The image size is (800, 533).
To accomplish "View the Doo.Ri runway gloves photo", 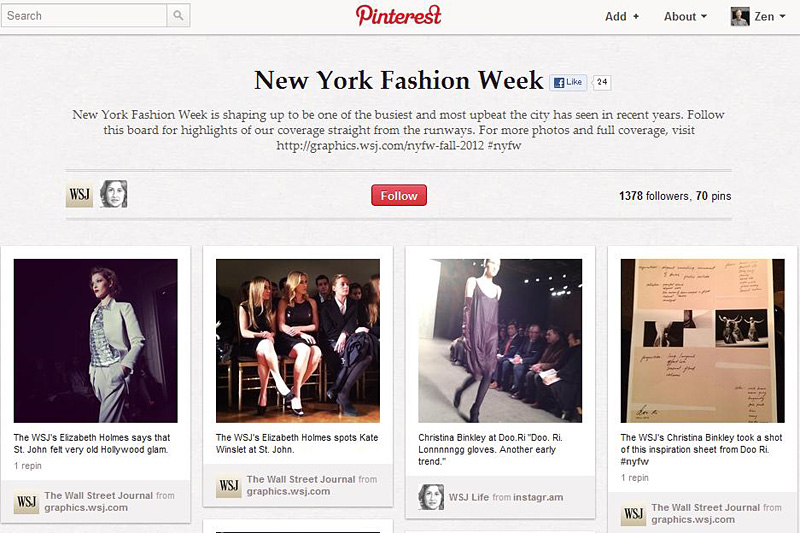I will 500,341.
